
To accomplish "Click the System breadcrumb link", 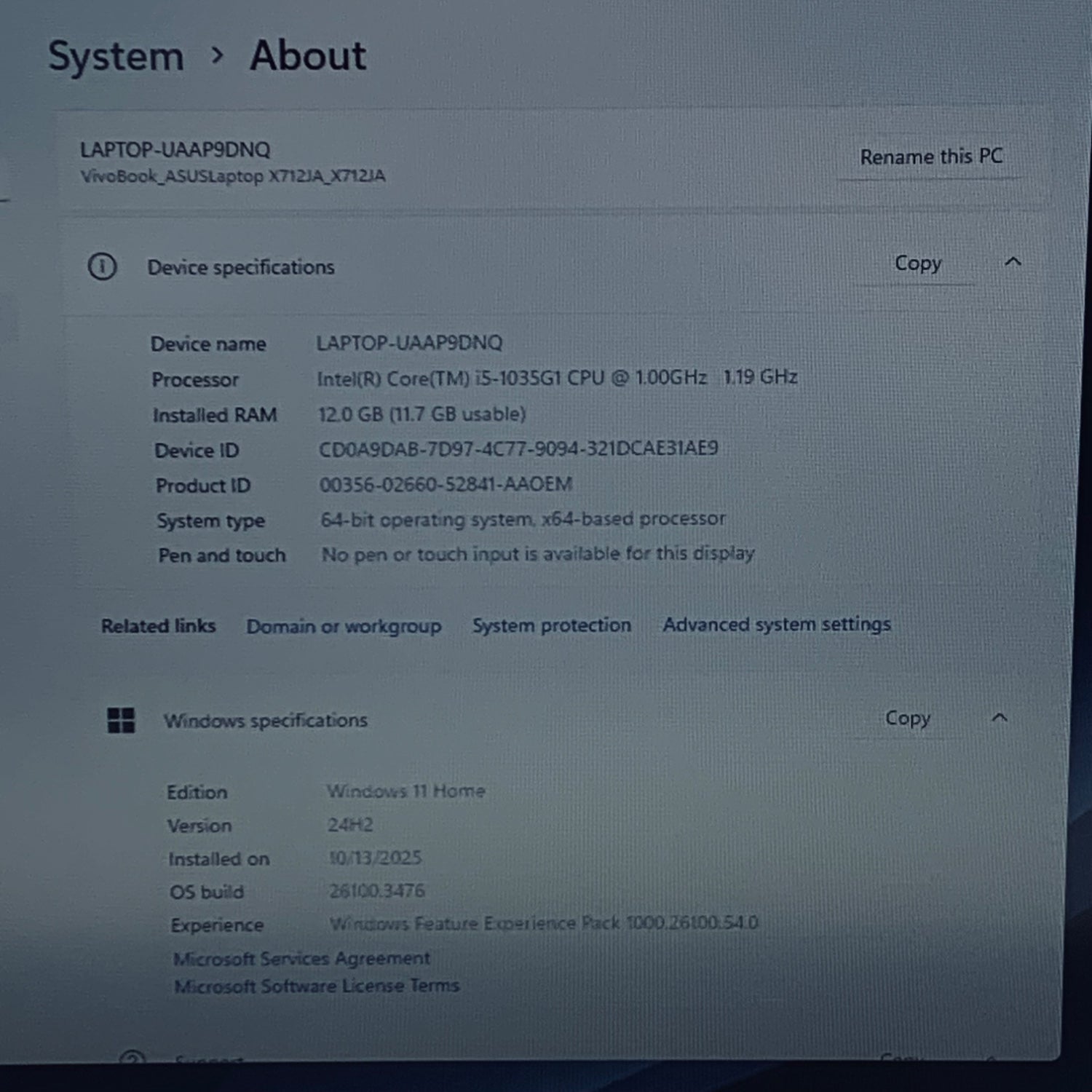I will click(x=116, y=57).
